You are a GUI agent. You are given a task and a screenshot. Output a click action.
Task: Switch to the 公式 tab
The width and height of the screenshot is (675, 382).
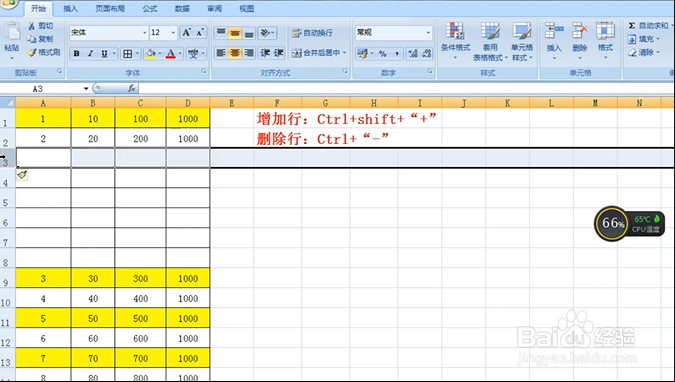[149, 9]
